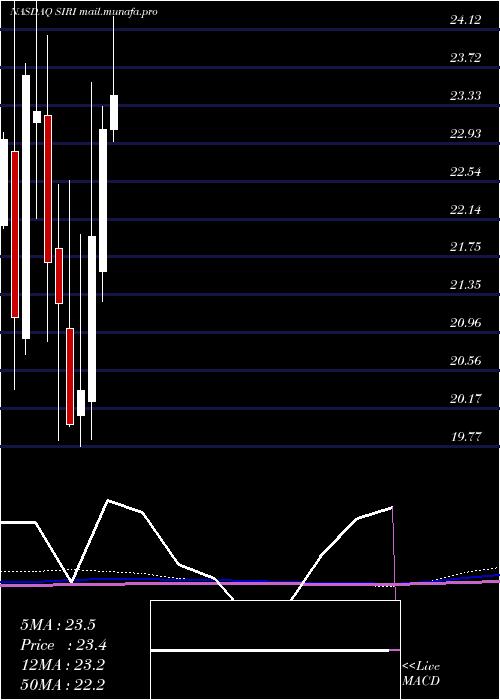Screen dimensions: 500x700
Task: Select the last white candlestick near 23.33
Action: point(114,112)
